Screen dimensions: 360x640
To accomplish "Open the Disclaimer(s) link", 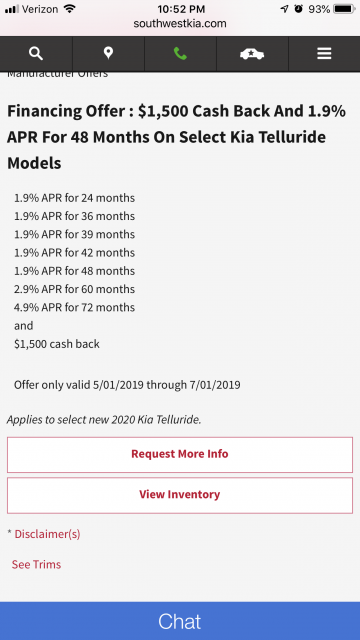I will [47, 534].
